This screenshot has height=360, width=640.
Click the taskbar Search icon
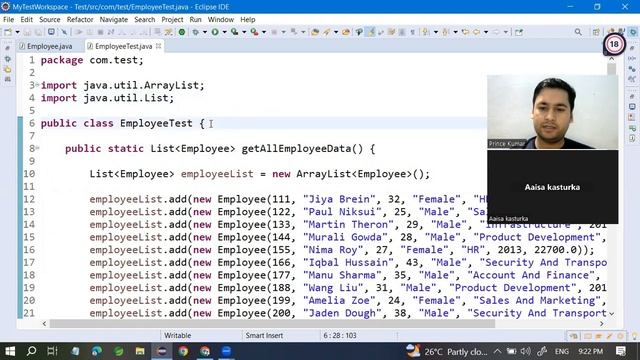[31, 351]
